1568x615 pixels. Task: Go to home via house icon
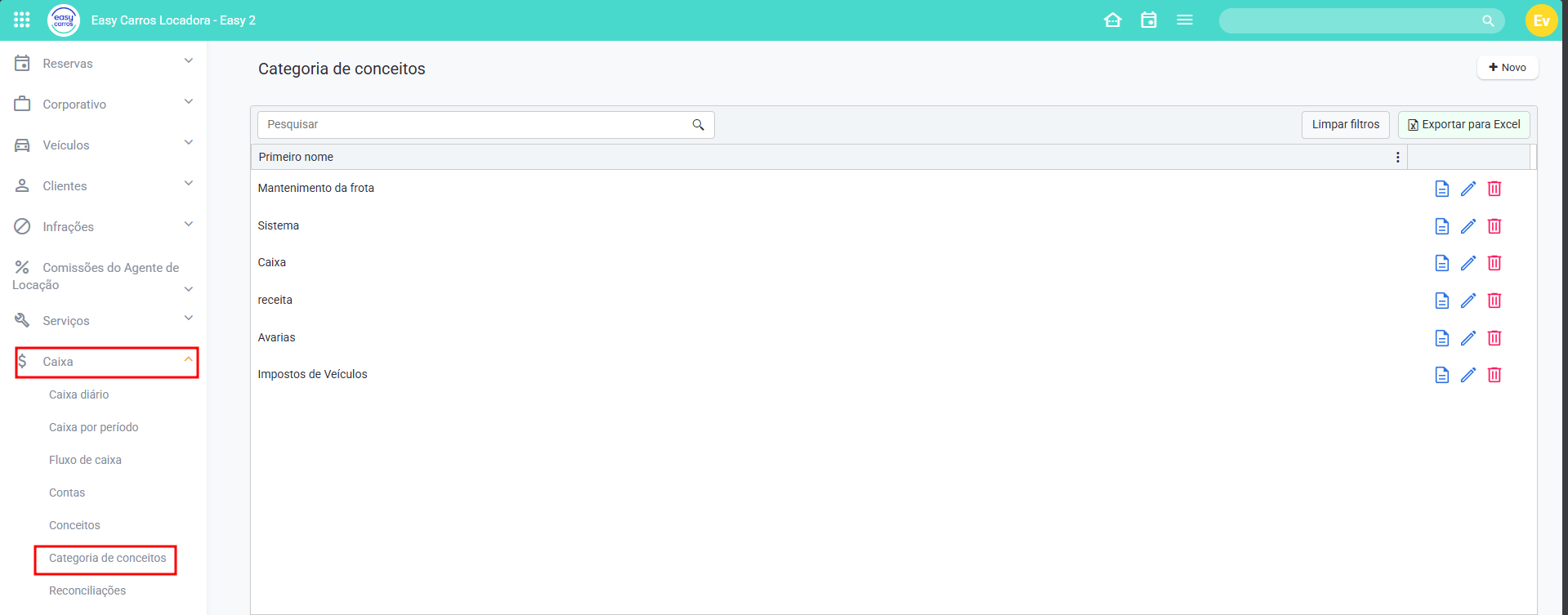coord(1112,20)
